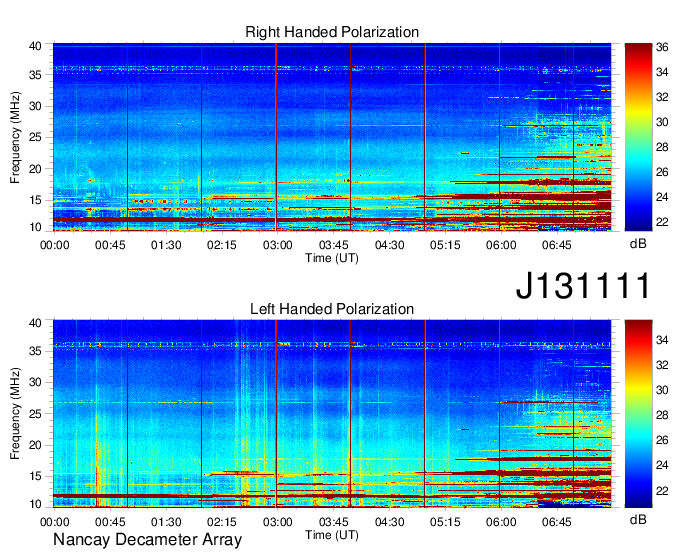The image size is (680, 552).
Task: Click the left-handed plot's color scale bar
Action: (x=638, y=414)
